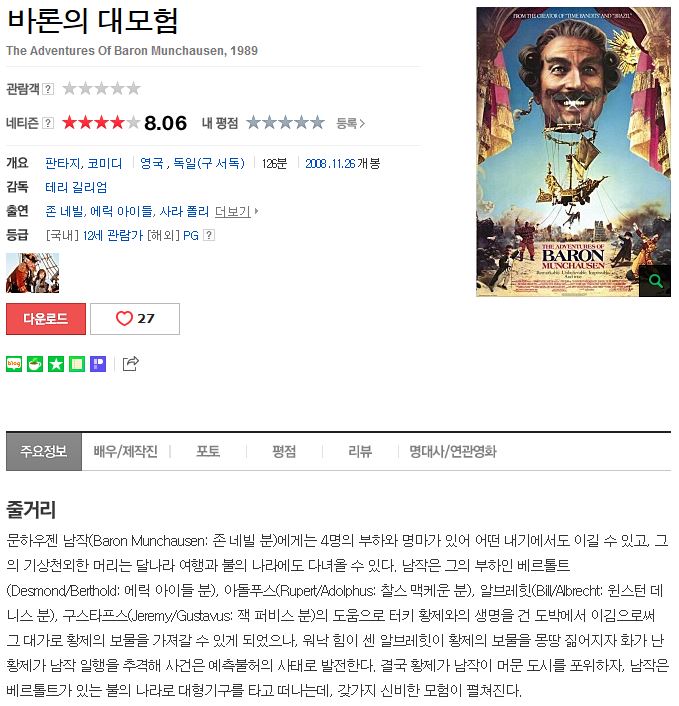The width and height of the screenshot is (679, 706).
Task: Click the red 다운로드 button
Action: 46,319
